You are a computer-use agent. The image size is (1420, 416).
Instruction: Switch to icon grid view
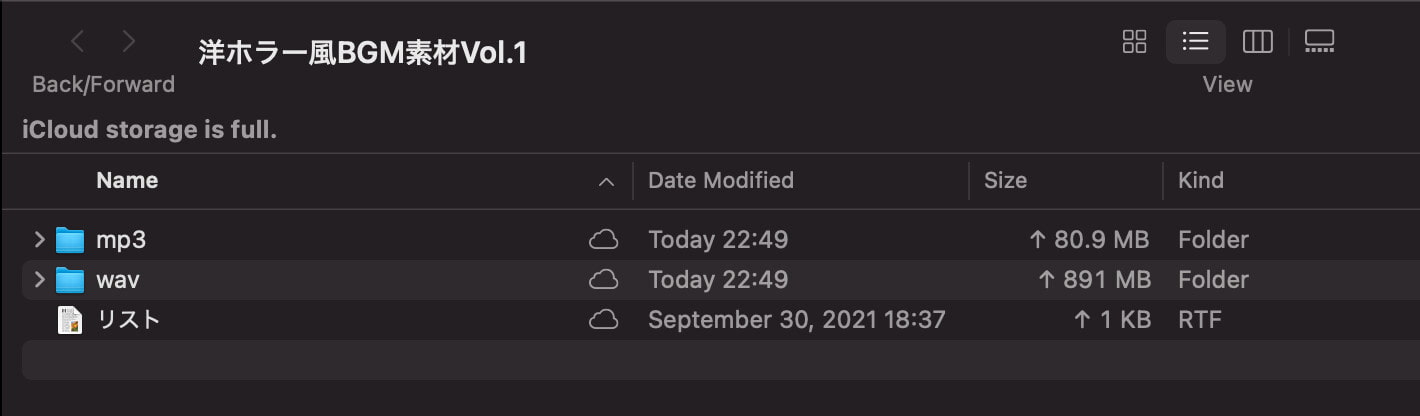tap(1134, 41)
